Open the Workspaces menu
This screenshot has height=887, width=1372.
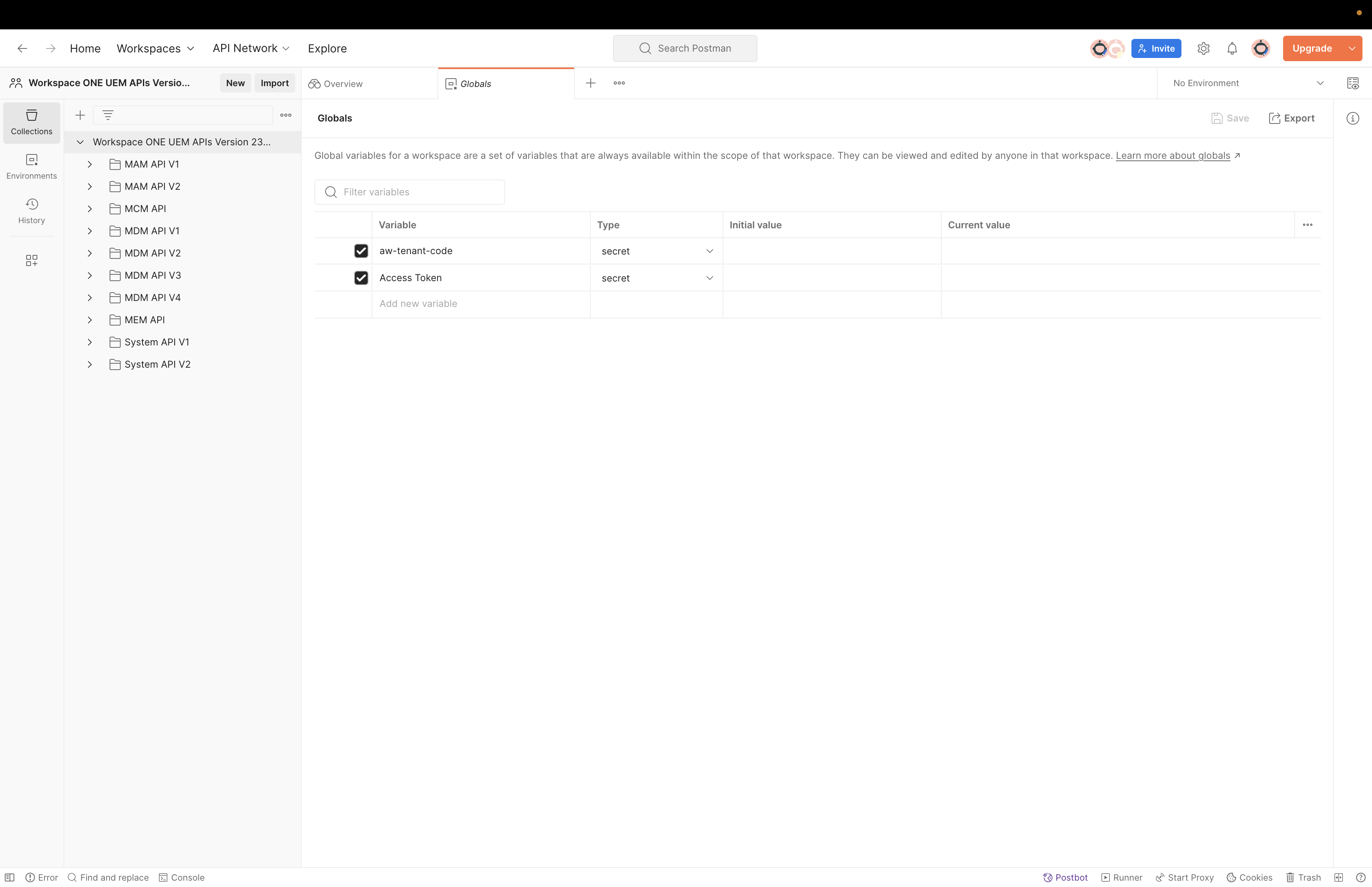point(155,48)
